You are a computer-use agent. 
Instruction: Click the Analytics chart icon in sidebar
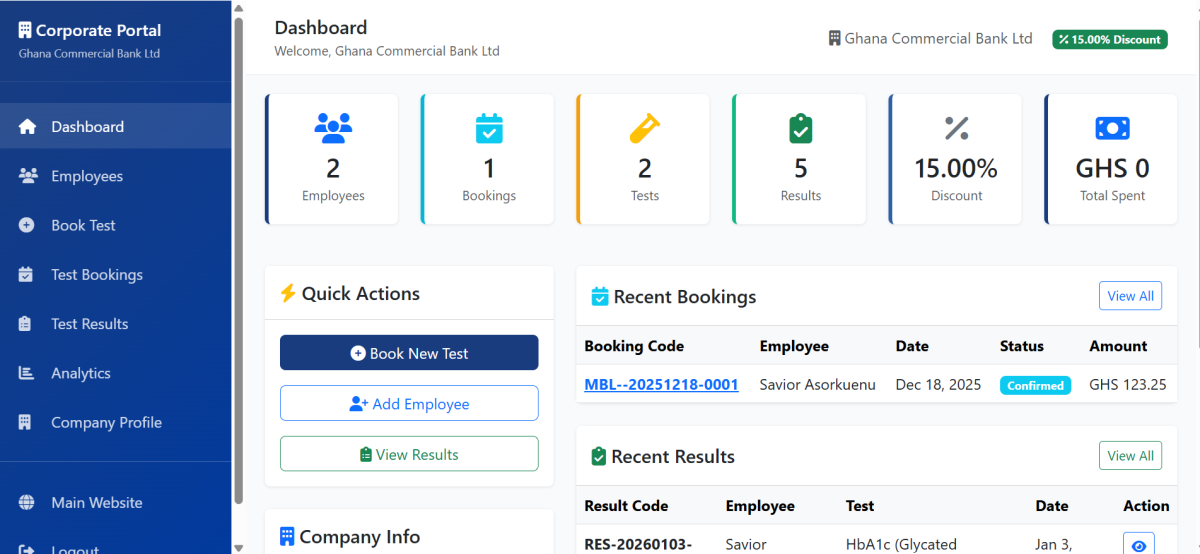(x=27, y=373)
